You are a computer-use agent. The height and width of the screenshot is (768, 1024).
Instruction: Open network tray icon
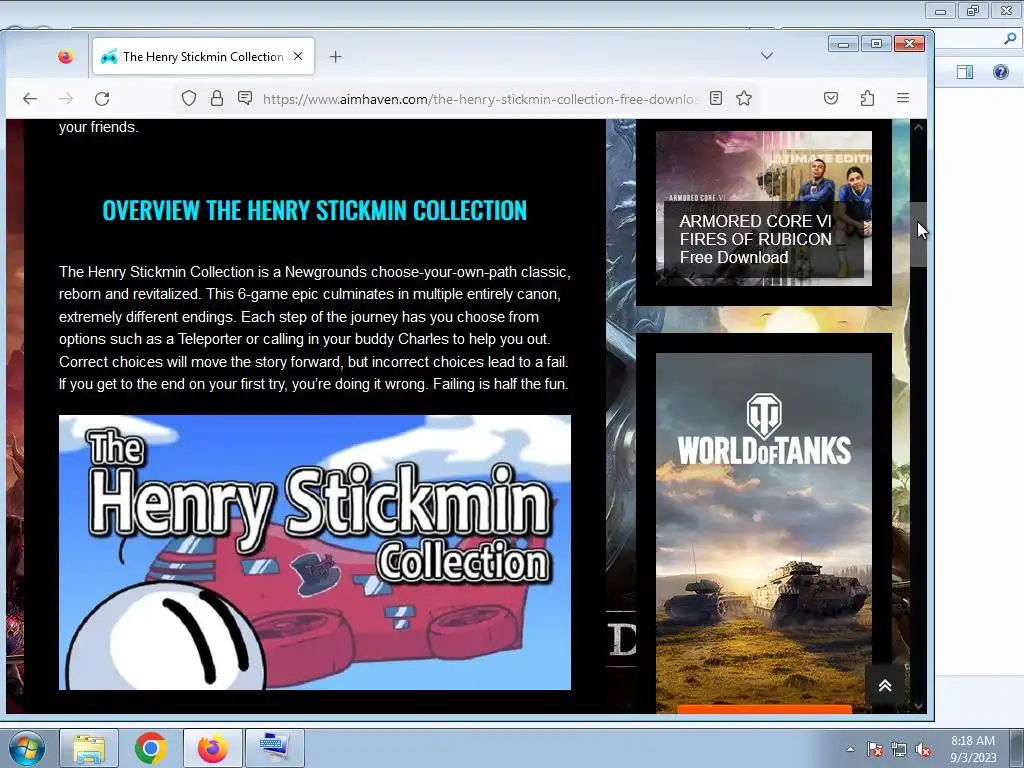pos(899,749)
